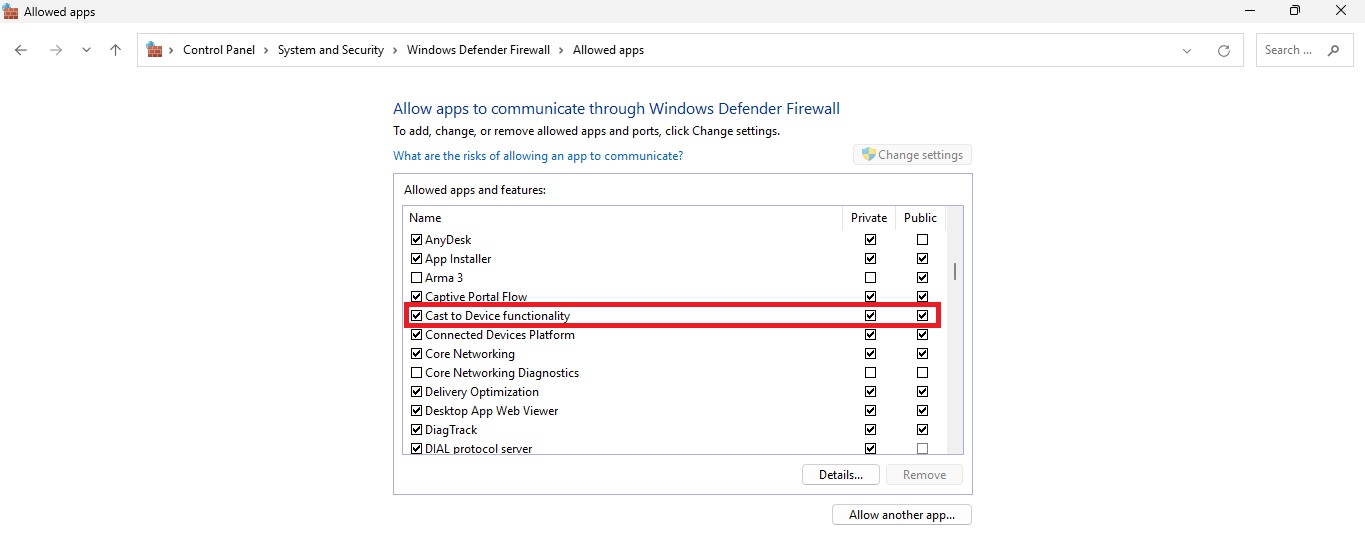Select the App Installer row text
Image resolution: width=1365 pixels, height=543 pixels.
click(x=458, y=259)
